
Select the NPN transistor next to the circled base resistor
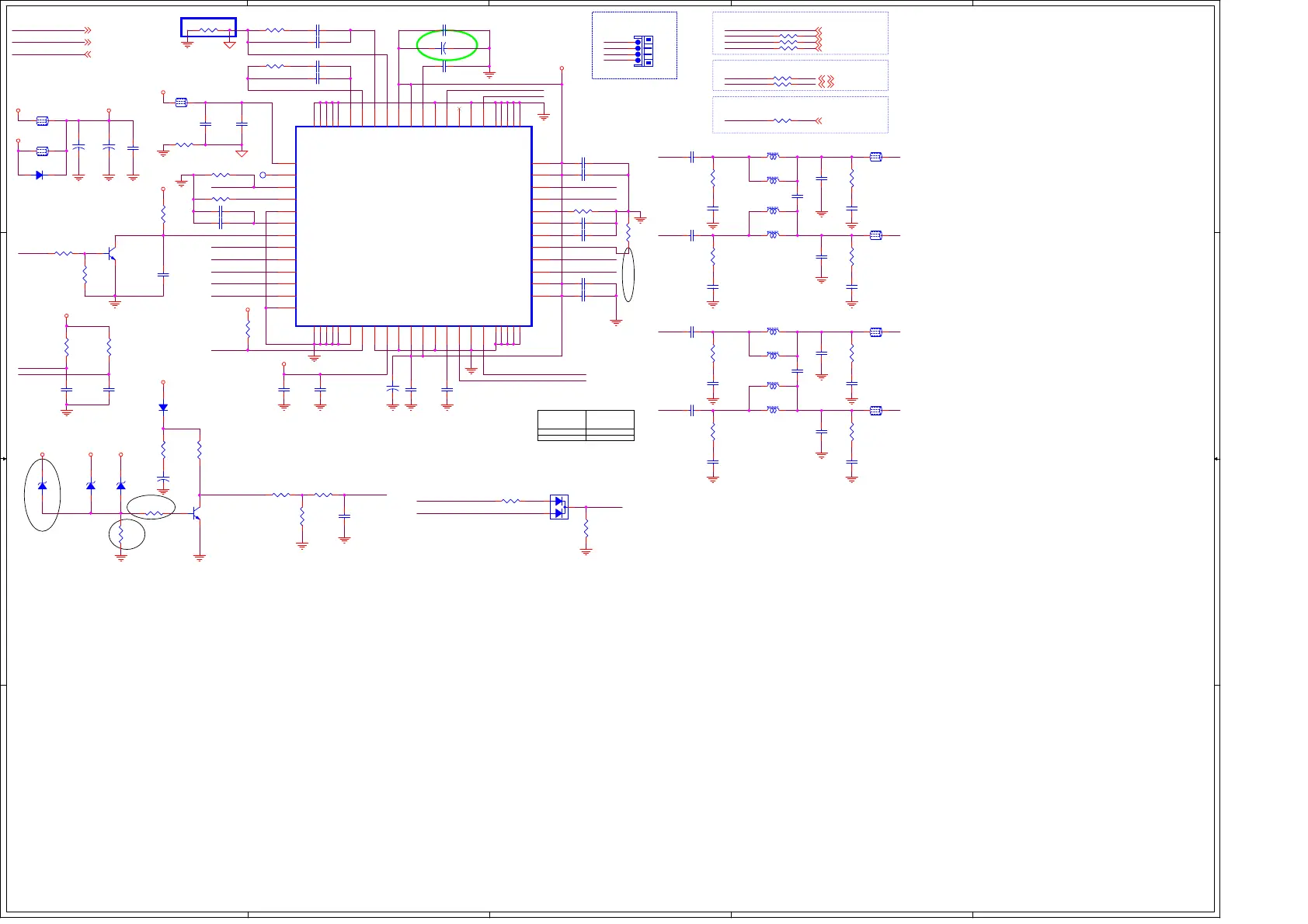197,513
